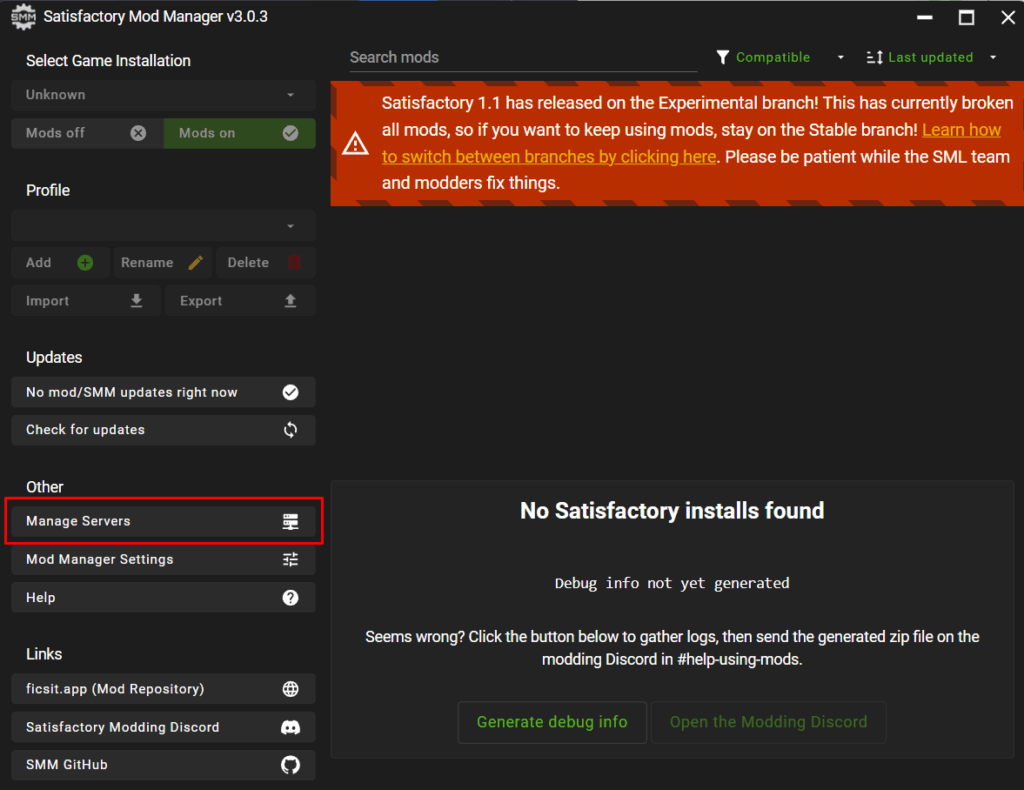Viewport: 1024px width, 790px height.
Task: Open the game installation dropdown showing Unknown
Action: (x=163, y=95)
